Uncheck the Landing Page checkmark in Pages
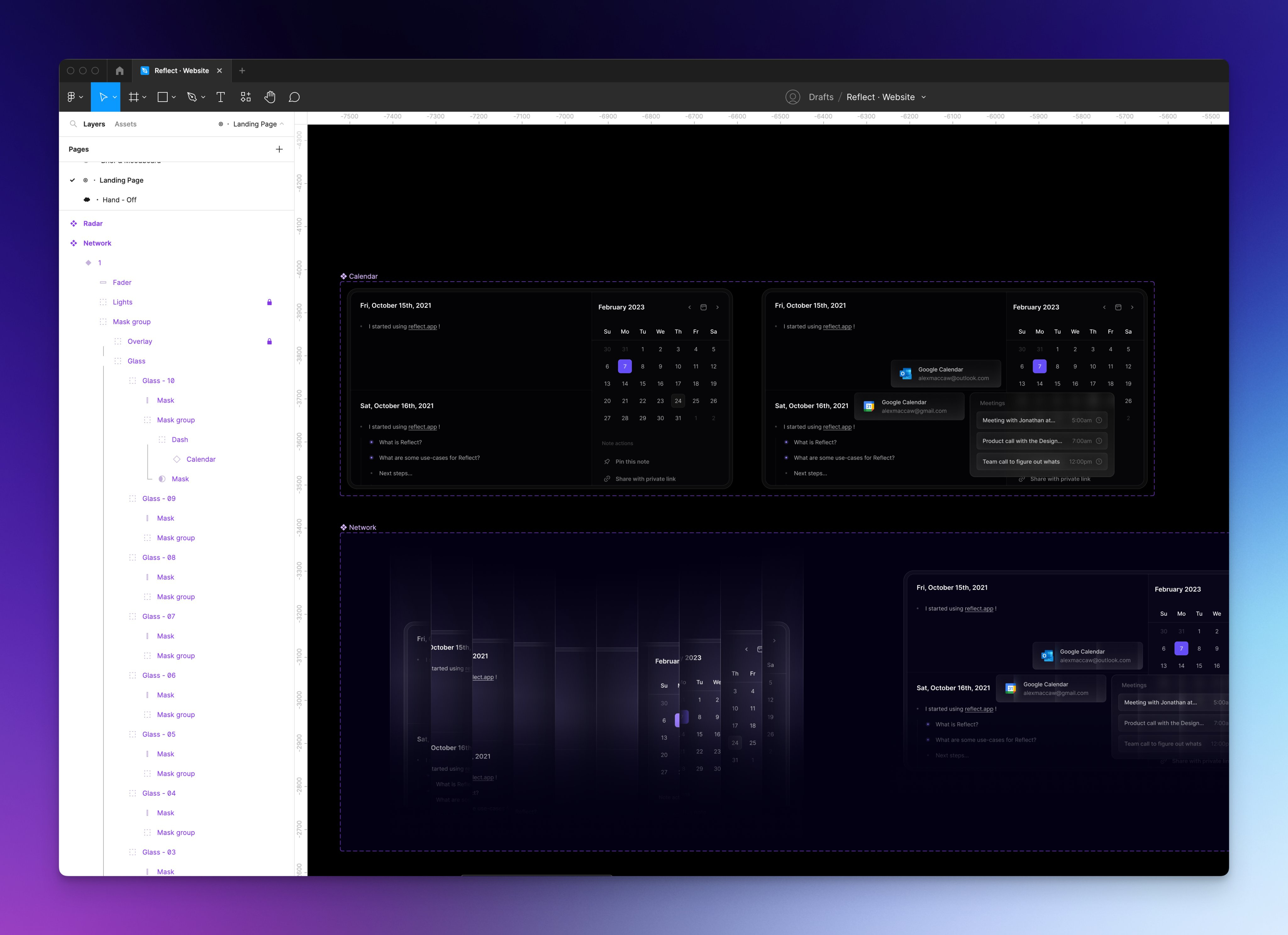Screen dimensions: 1288x935 (x=72, y=180)
